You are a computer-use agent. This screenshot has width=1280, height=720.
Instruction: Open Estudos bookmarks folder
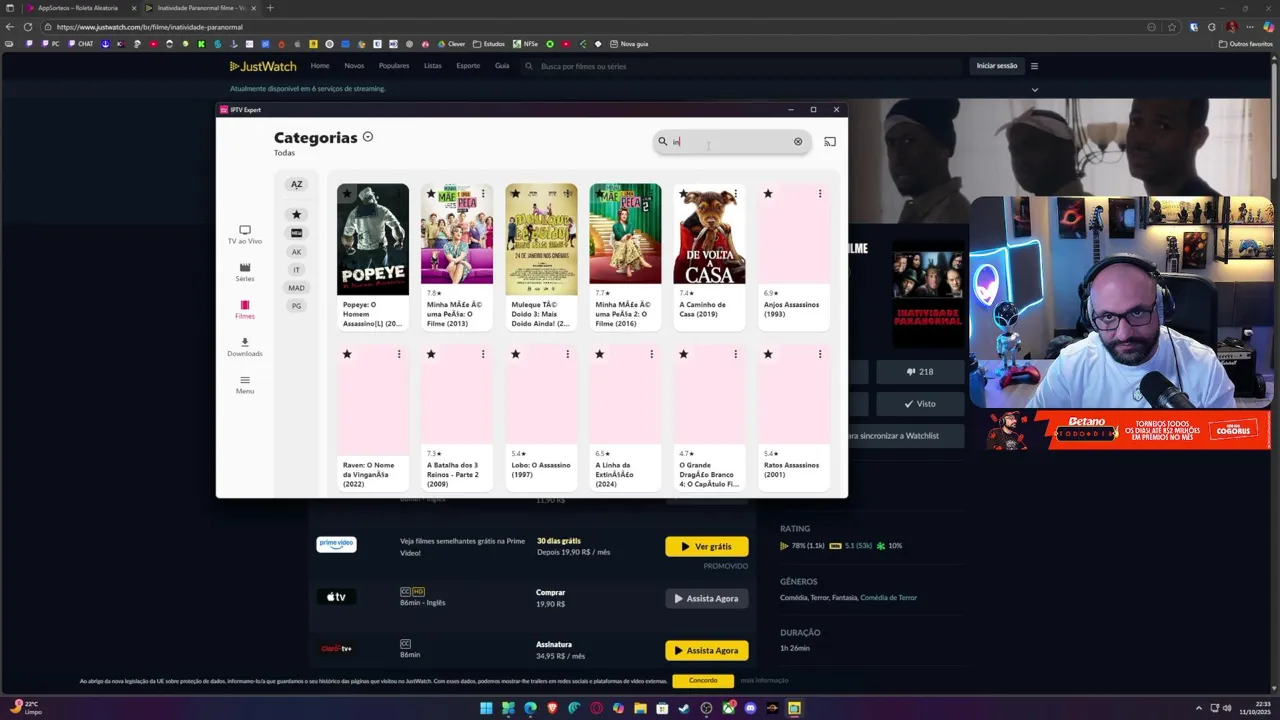490,44
